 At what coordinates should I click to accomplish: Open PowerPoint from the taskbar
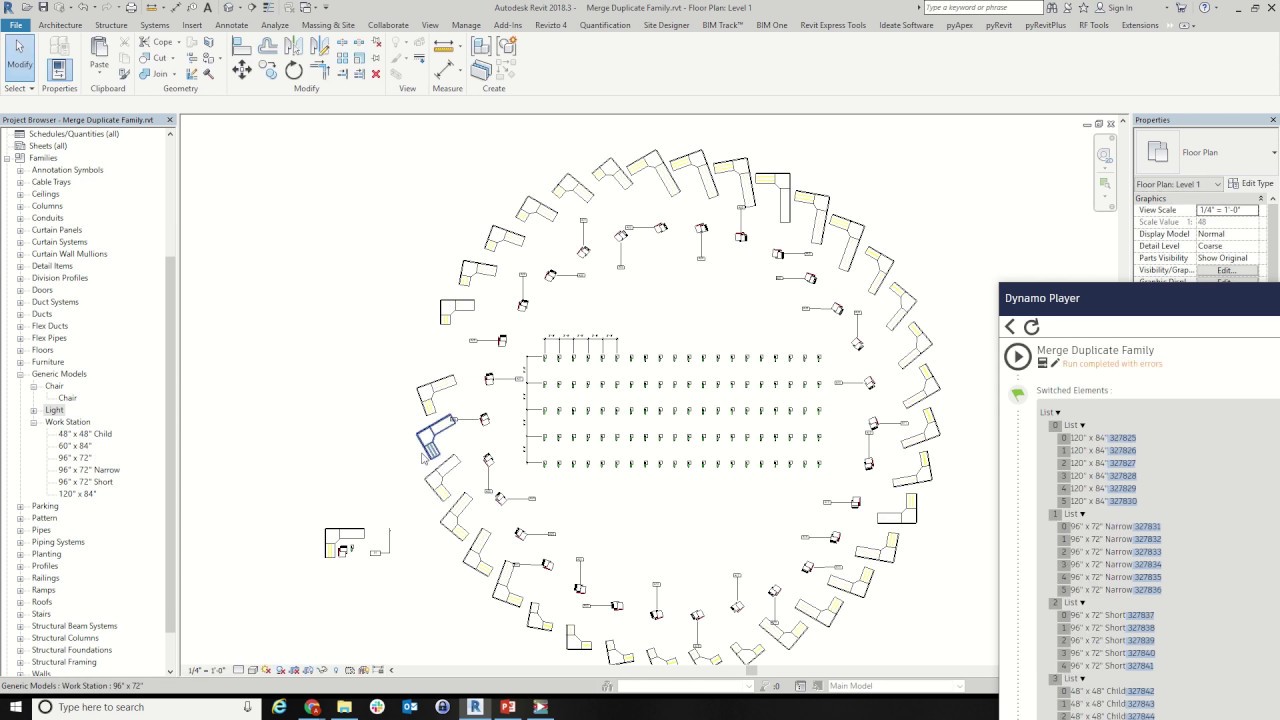pyautogui.click(x=507, y=707)
